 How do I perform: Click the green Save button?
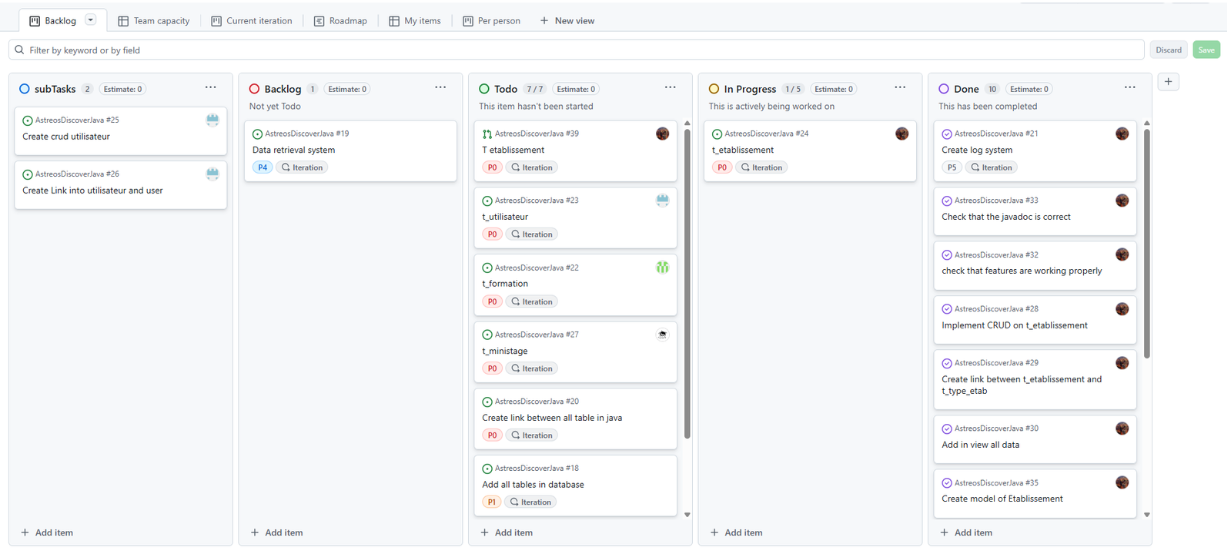(x=1206, y=50)
